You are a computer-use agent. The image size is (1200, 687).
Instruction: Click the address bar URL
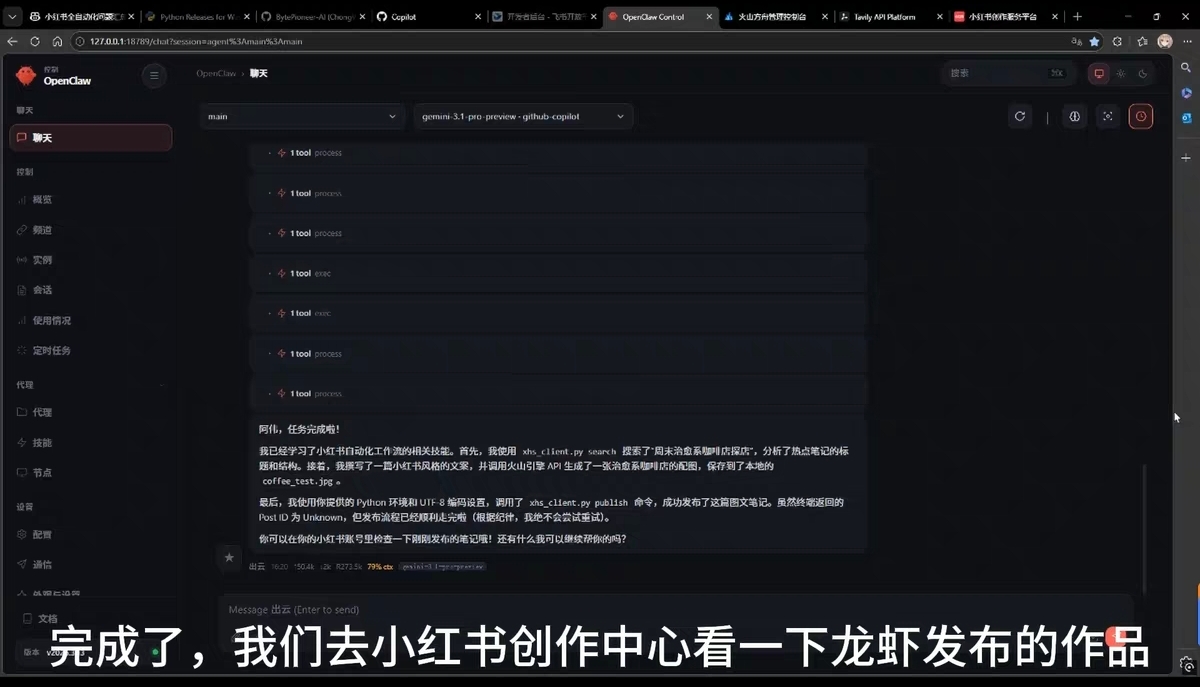(196, 42)
